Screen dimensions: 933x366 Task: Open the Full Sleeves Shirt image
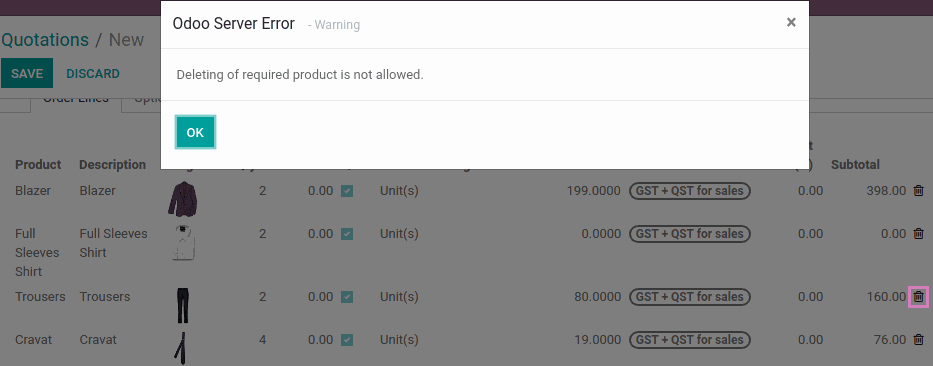coord(183,243)
